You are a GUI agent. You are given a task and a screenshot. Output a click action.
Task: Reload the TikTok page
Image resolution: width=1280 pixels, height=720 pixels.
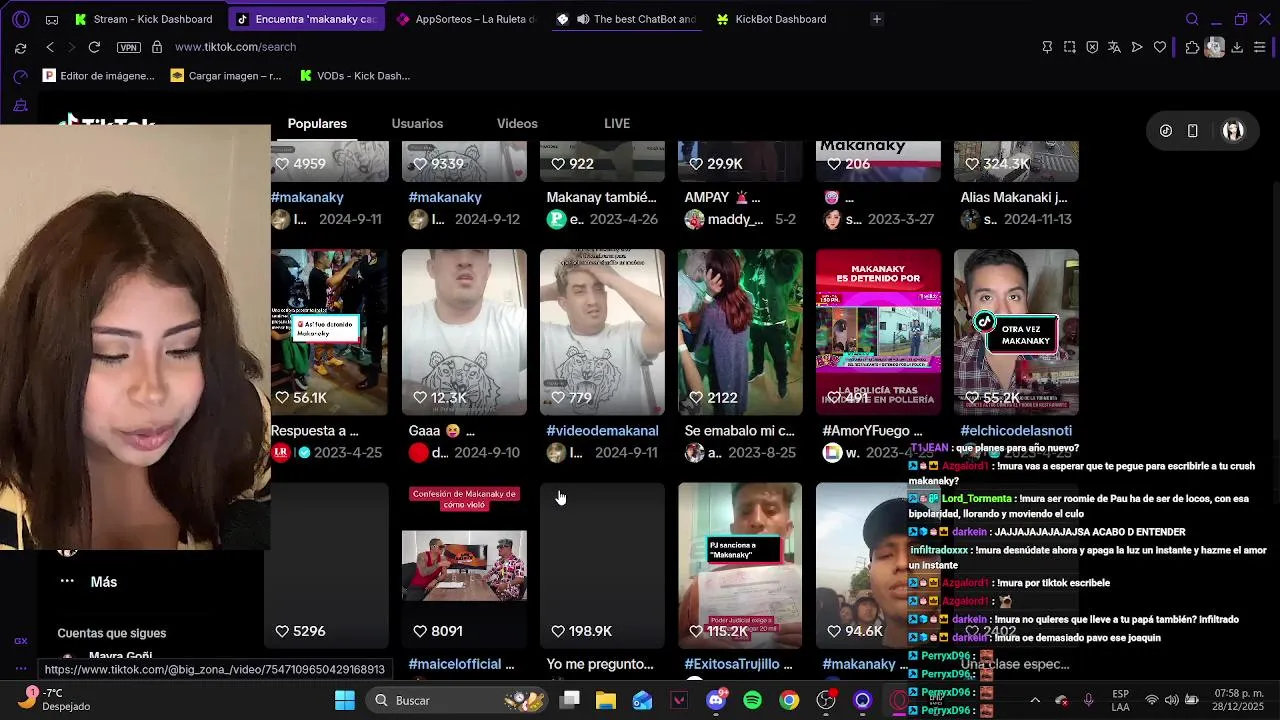94,47
